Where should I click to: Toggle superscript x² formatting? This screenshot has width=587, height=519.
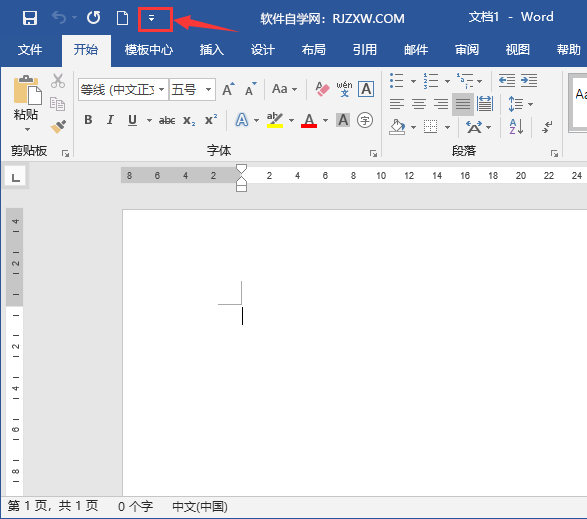pyautogui.click(x=211, y=120)
